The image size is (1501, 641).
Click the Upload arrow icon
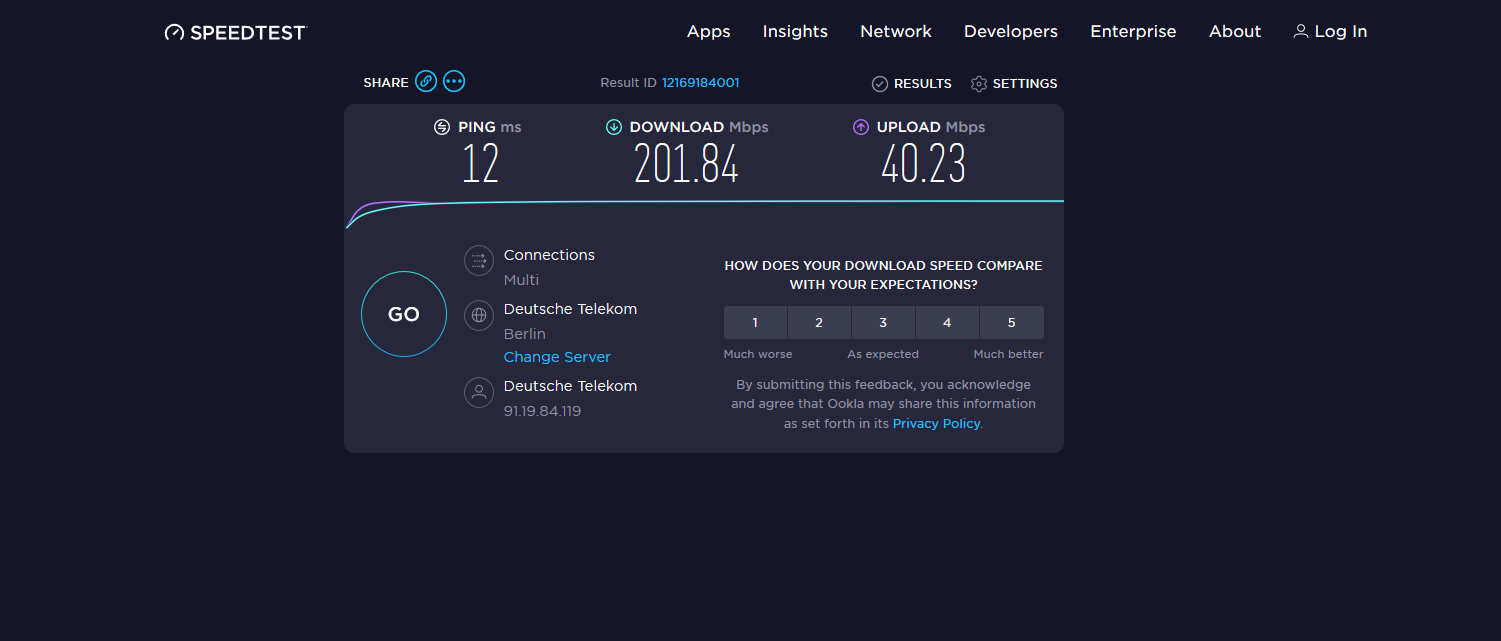(x=861, y=127)
